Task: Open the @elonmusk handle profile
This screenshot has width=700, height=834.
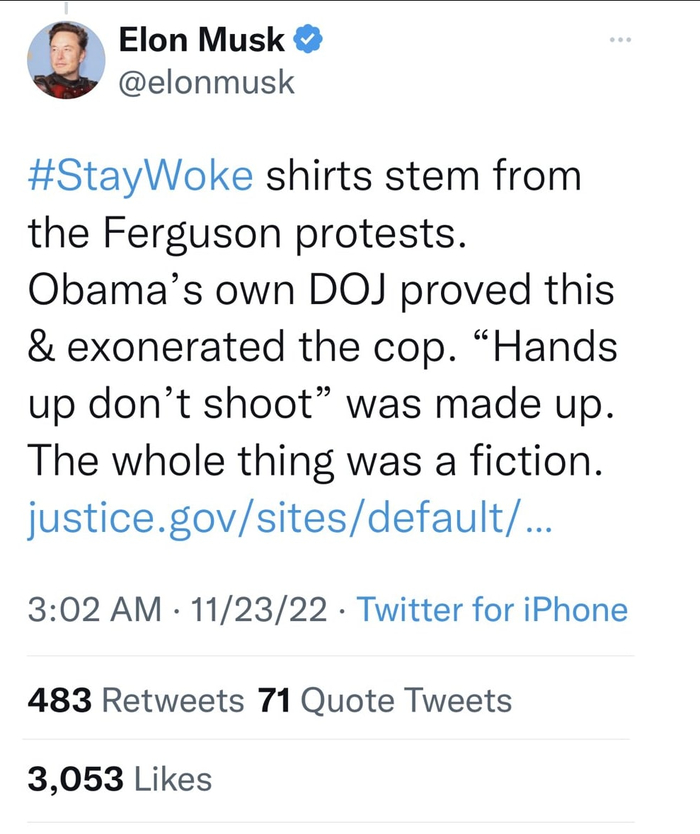Action: [x=206, y=80]
